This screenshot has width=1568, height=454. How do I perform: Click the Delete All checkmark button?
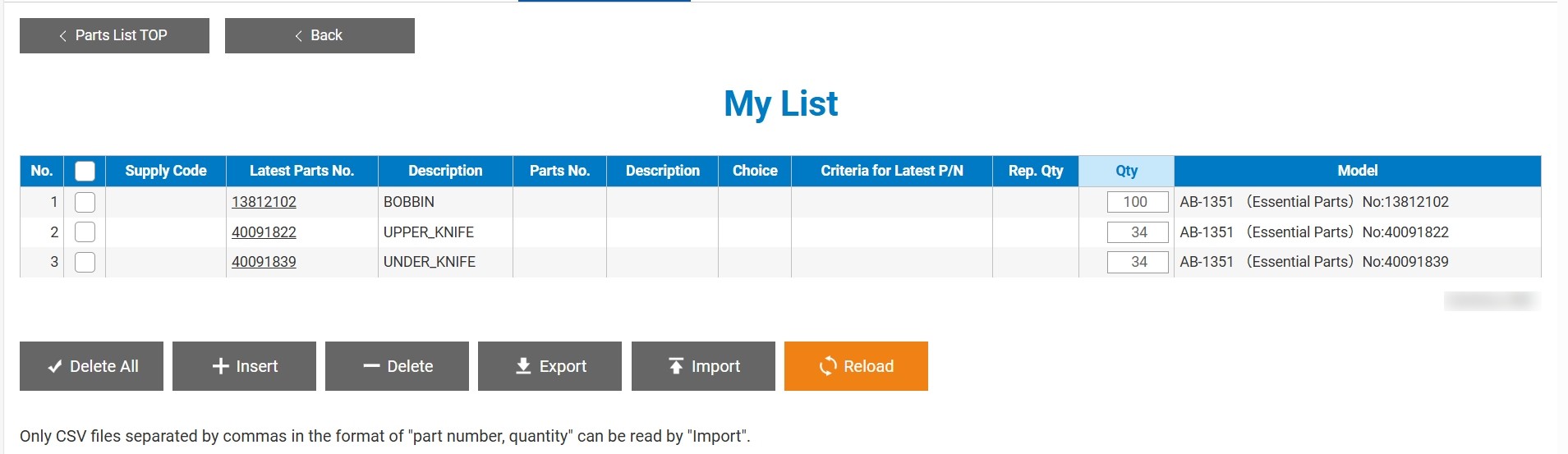[91, 366]
